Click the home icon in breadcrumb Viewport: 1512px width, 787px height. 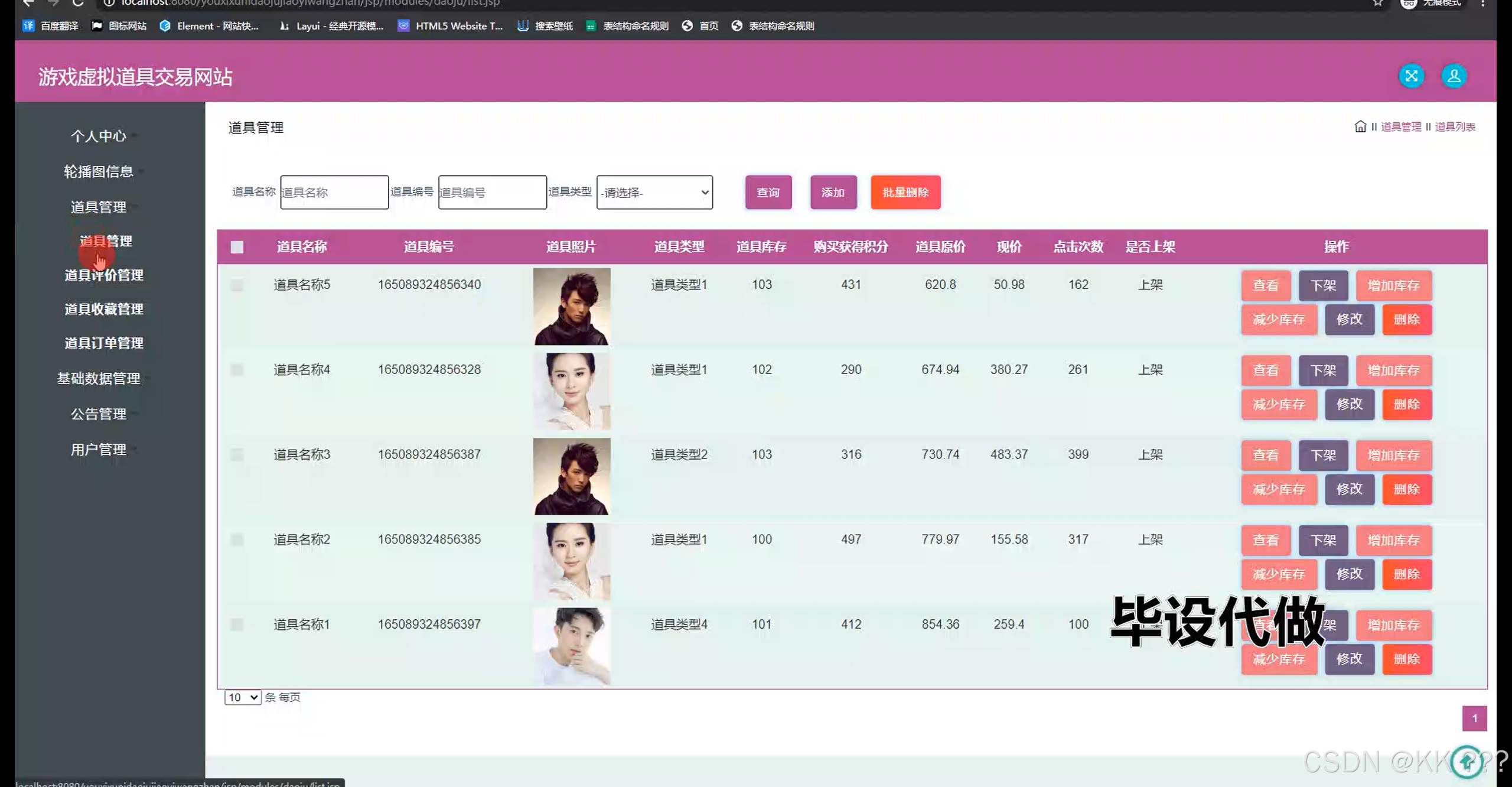(x=1360, y=126)
